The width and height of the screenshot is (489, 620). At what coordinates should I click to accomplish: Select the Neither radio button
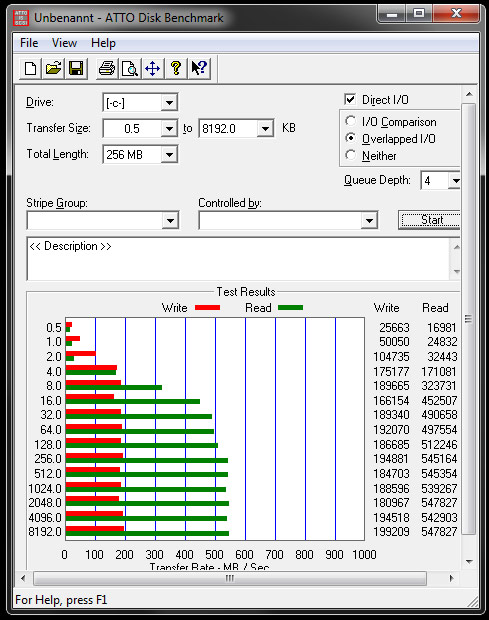click(x=350, y=155)
